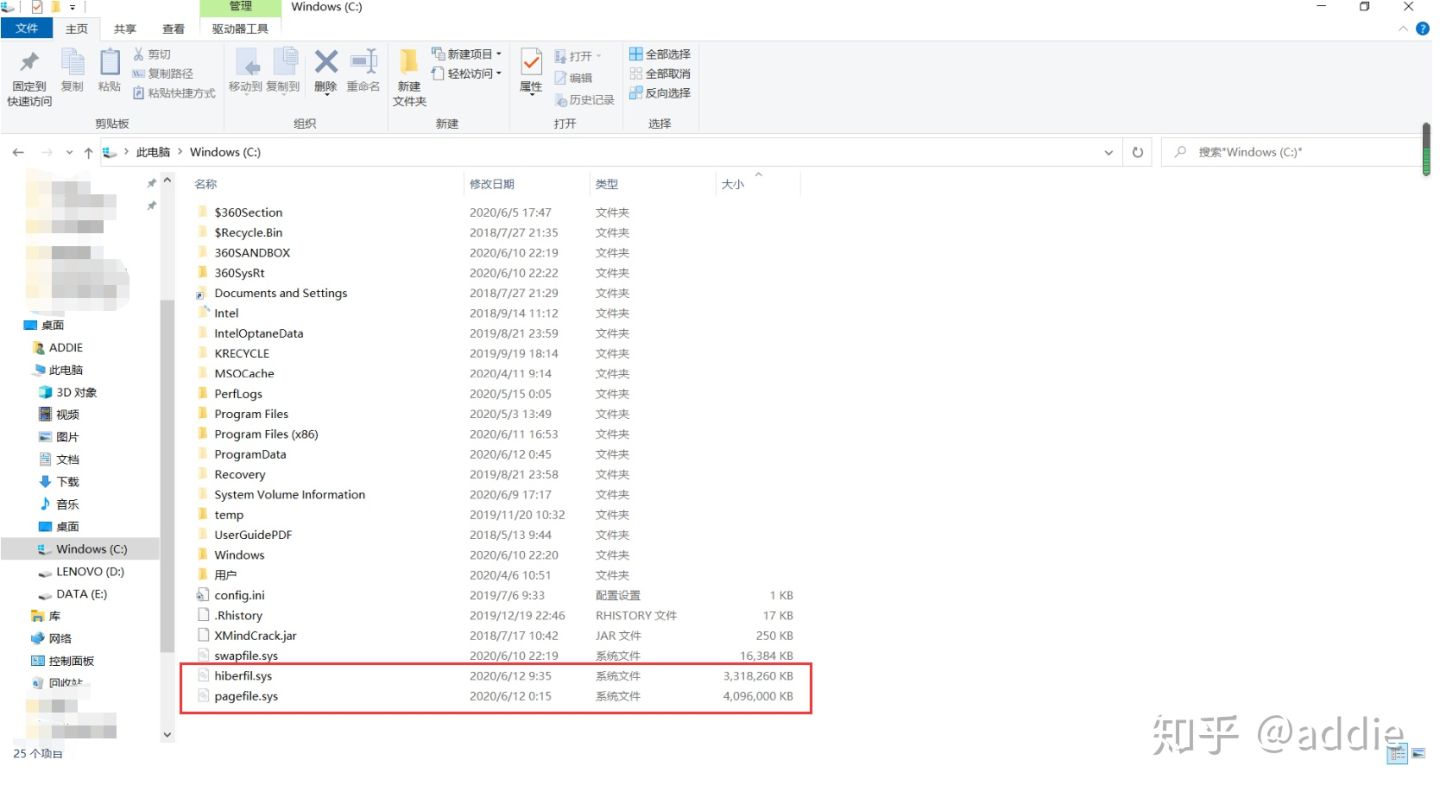
Task: Open the 新建项目 dropdown arrow
Action: pos(498,53)
